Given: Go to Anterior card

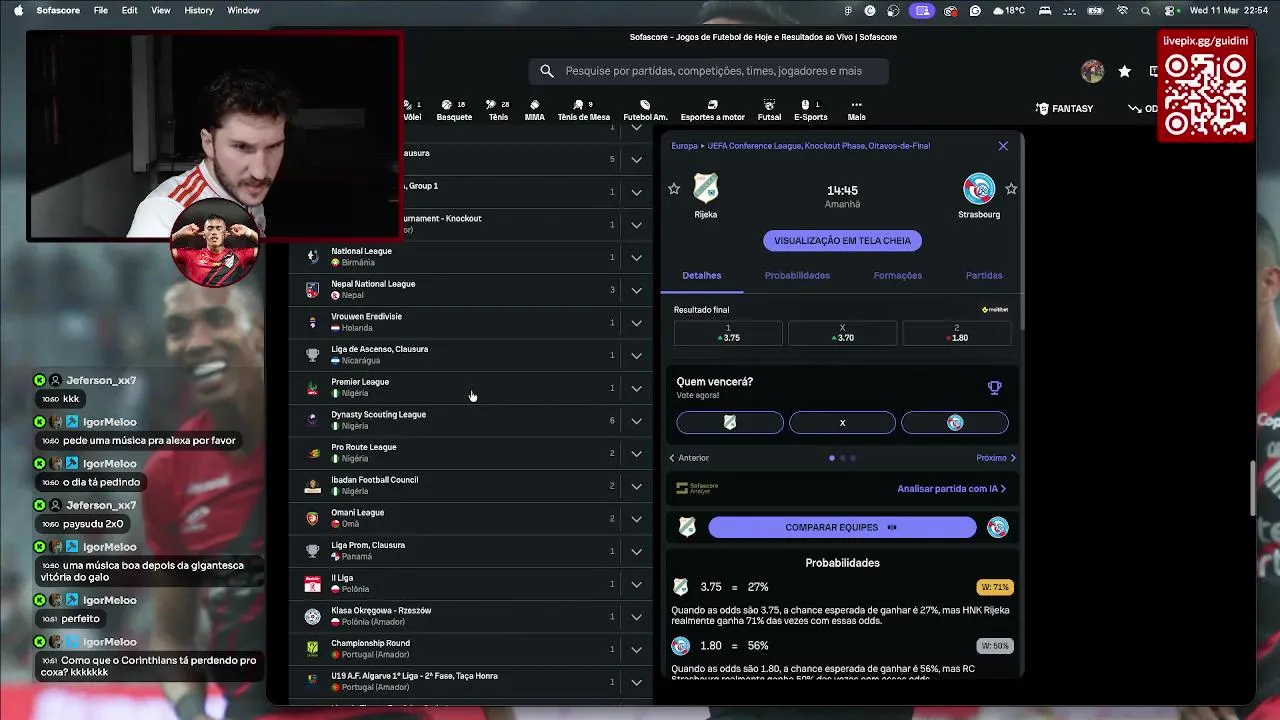Looking at the screenshot, I should point(689,458).
